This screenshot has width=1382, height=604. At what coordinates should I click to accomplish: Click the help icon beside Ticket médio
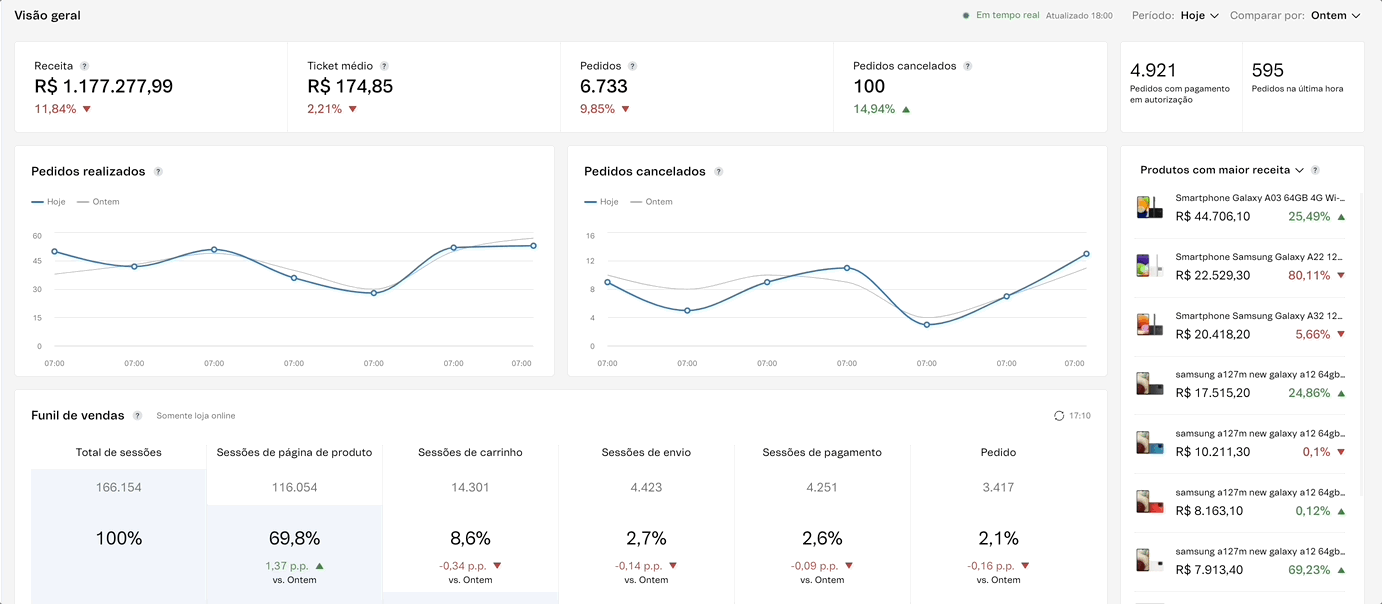384,66
